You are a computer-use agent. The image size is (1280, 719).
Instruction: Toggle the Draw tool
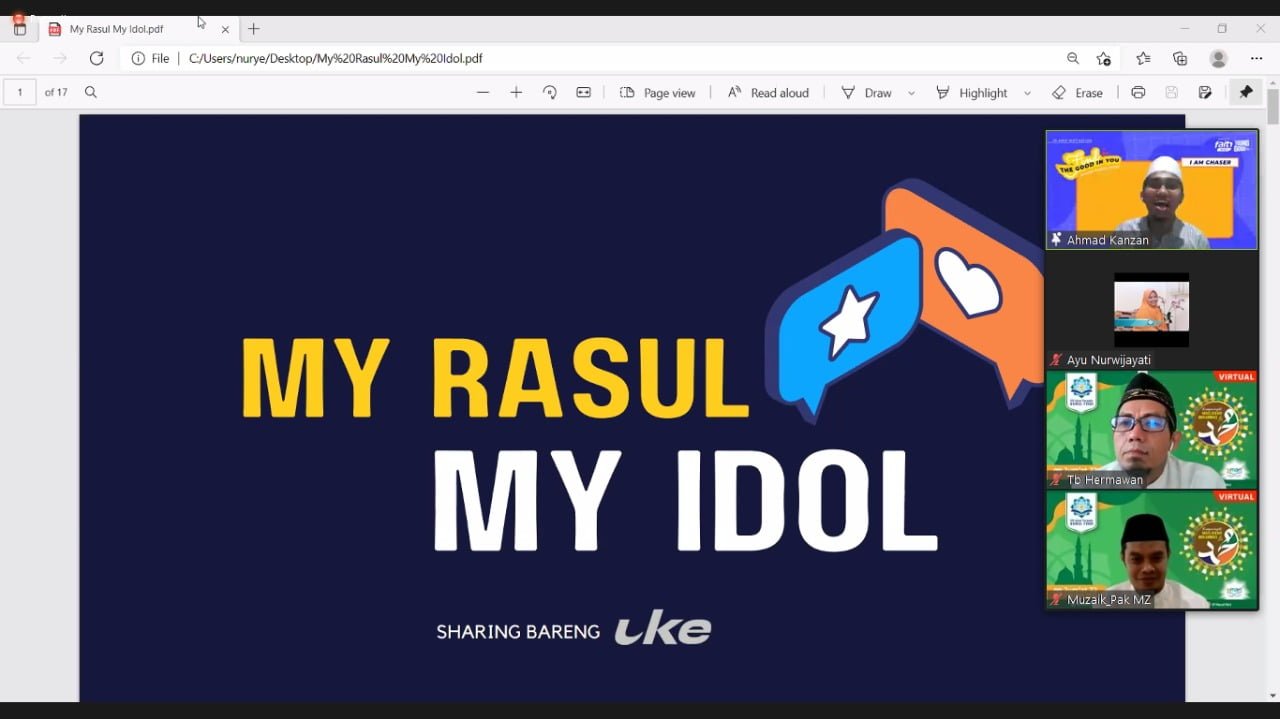(x=866, y=92)
